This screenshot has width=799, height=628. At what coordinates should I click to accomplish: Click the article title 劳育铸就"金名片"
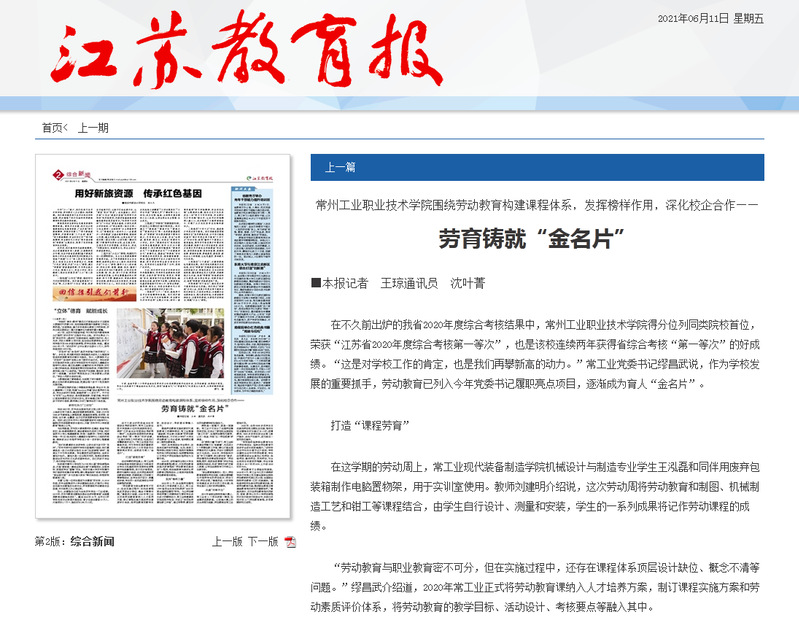(532, 239)
